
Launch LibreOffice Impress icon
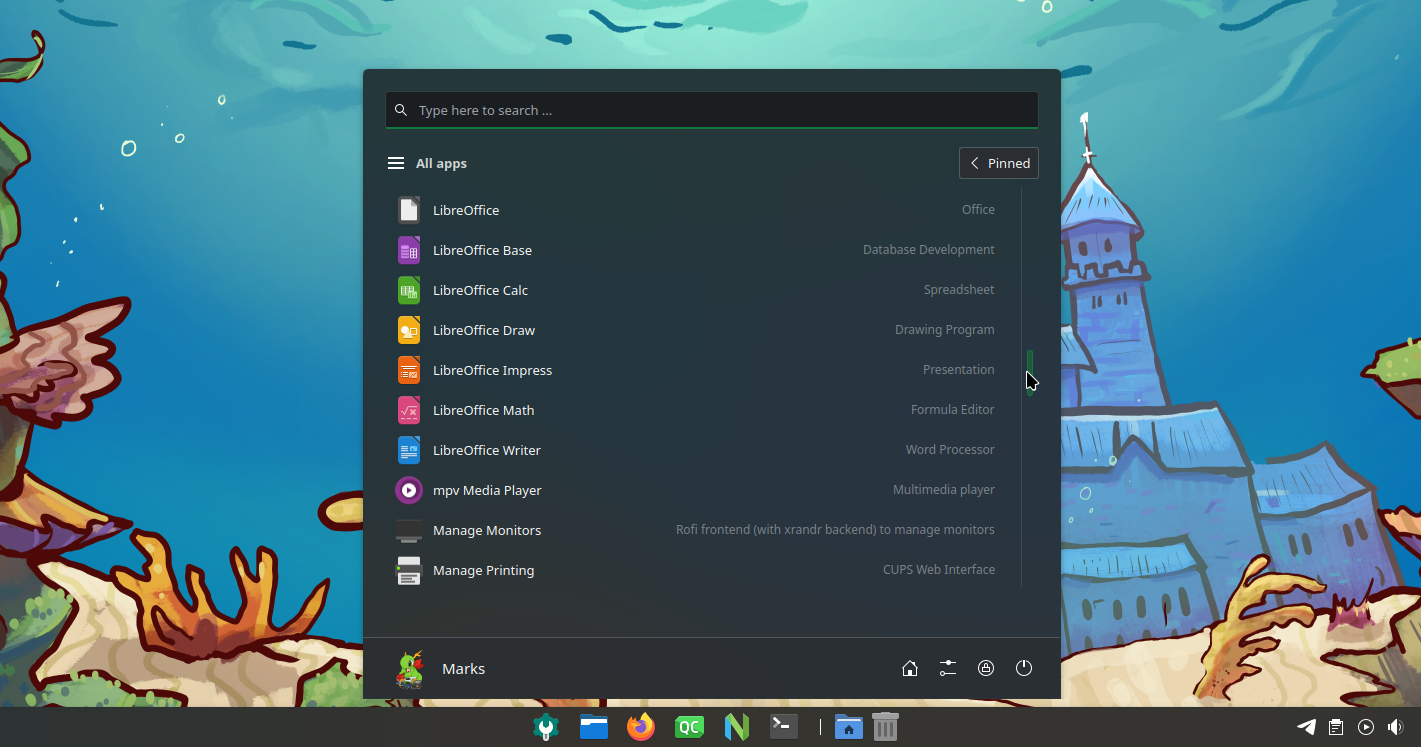coord(408,370)
